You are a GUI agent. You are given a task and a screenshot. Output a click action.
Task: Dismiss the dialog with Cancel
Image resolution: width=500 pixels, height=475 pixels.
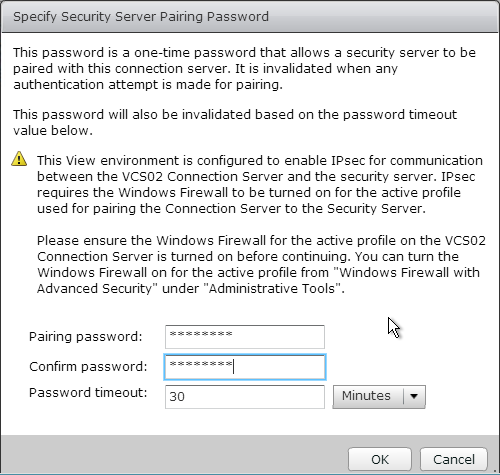pos(454,459)
